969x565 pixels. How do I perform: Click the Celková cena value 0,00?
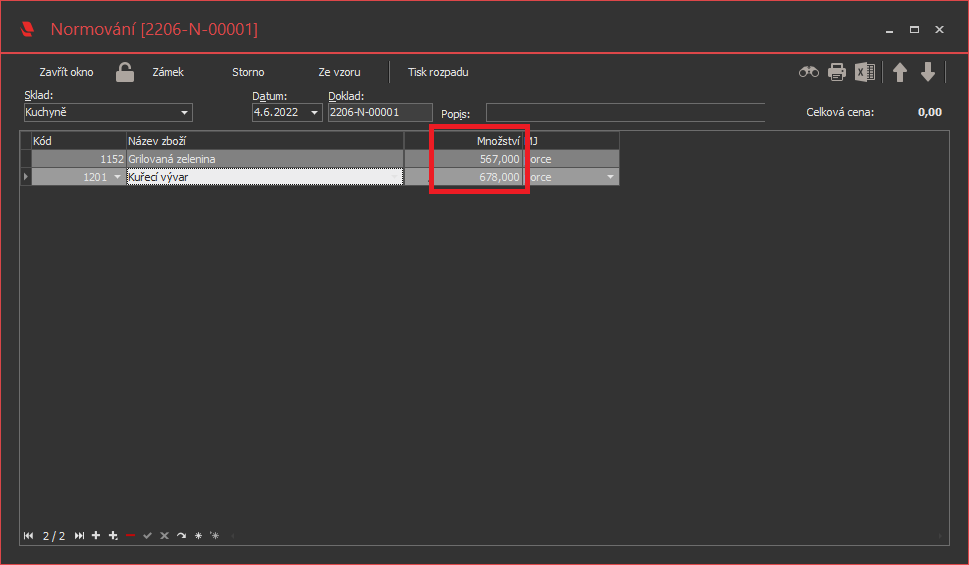coord(929,113)
